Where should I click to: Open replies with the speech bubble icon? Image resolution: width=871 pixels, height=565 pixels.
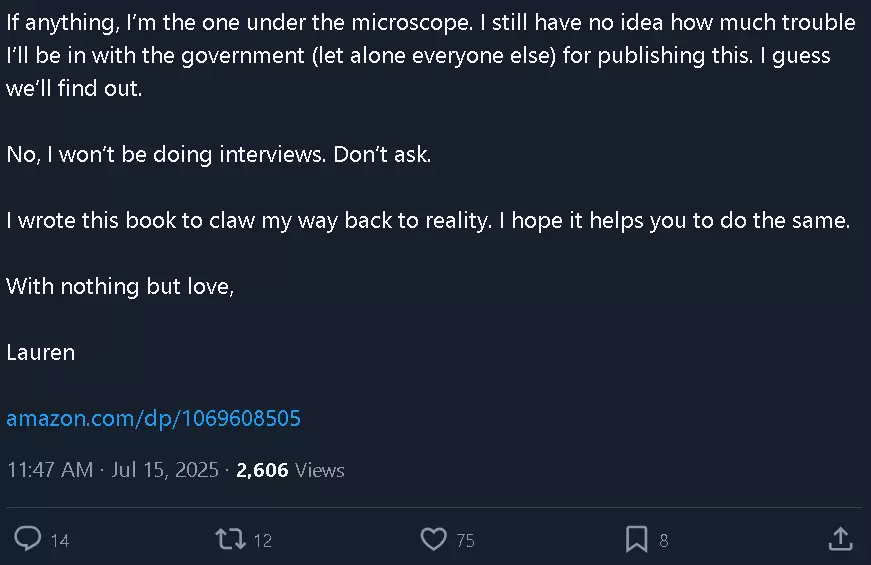click(28, 538)
